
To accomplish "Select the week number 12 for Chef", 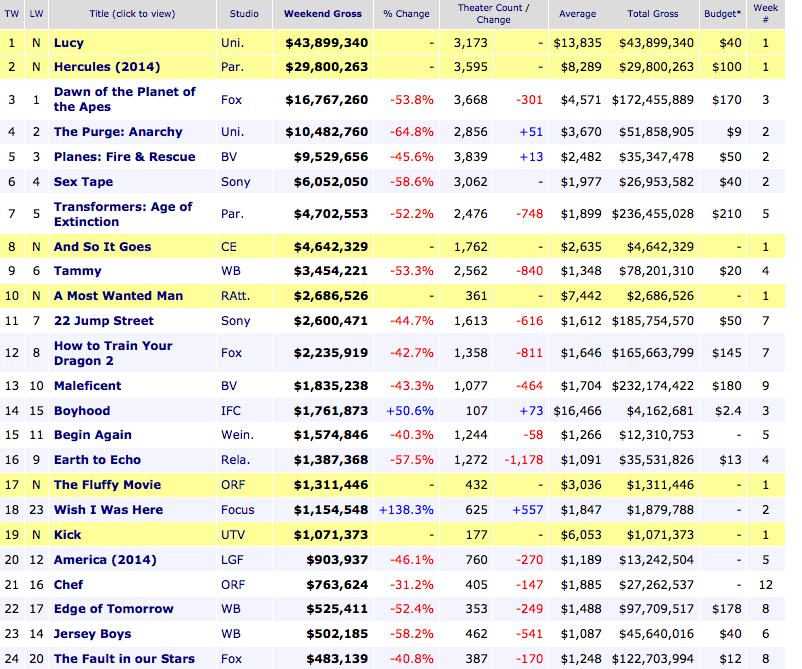I will pos(766,585).
